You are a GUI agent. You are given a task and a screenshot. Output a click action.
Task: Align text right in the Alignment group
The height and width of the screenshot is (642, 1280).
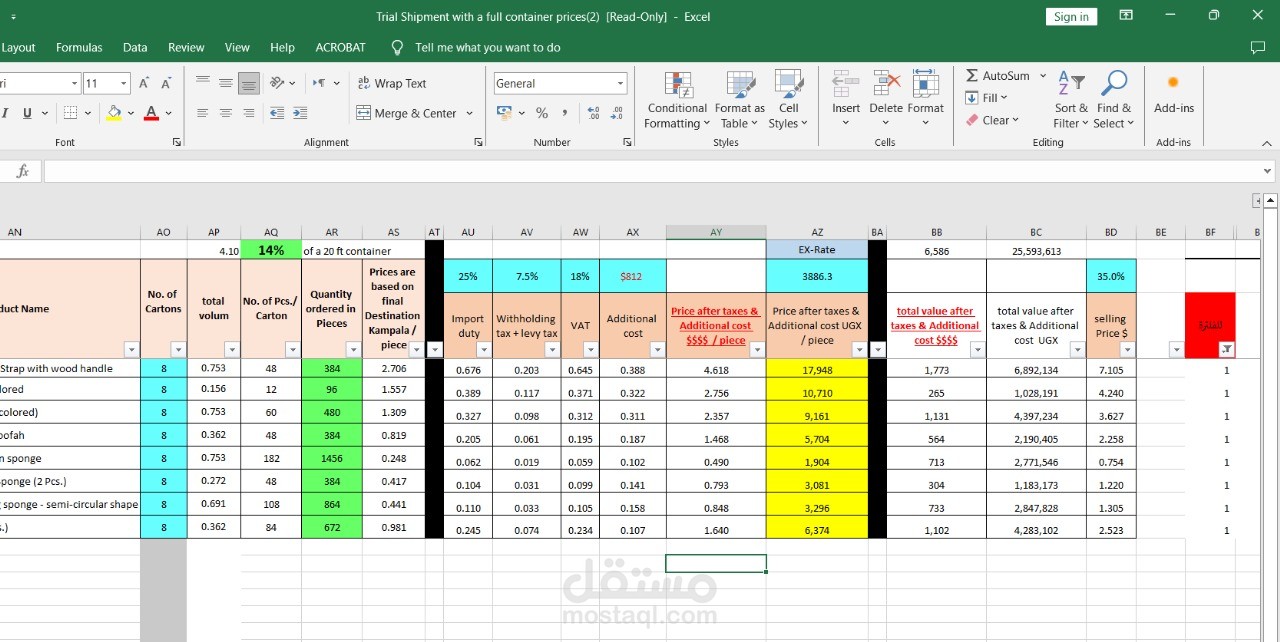tap(249, 113)
